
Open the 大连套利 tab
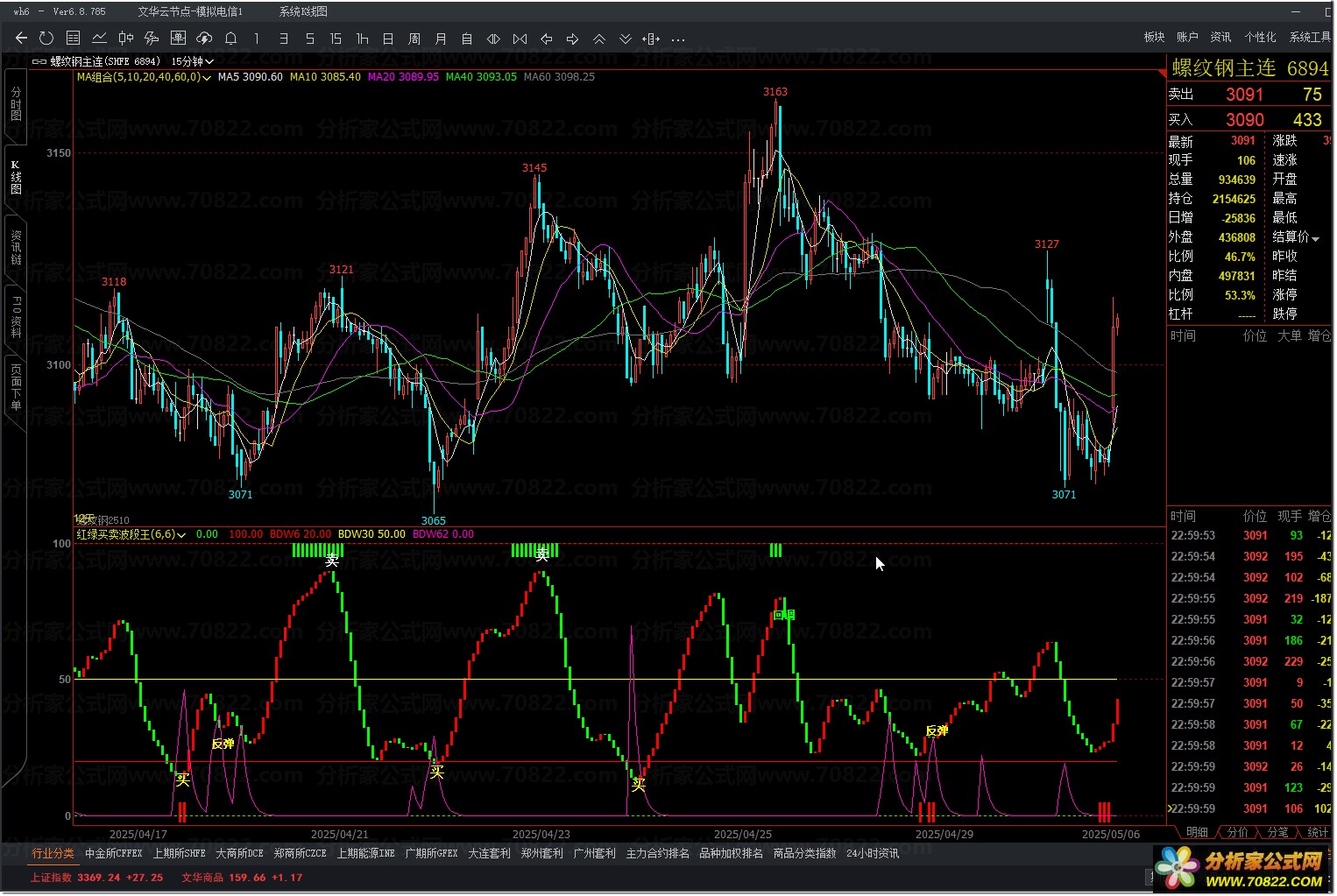pyautogui.click(x=489, y=853)
